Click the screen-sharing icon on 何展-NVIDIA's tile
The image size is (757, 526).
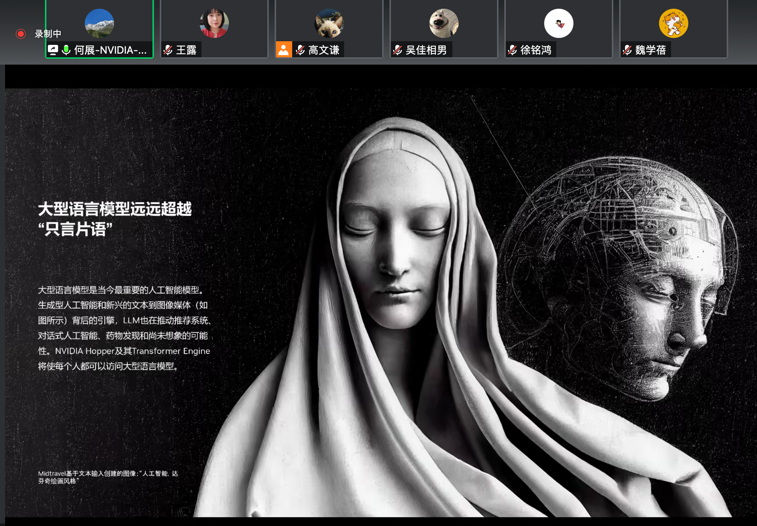53,50
